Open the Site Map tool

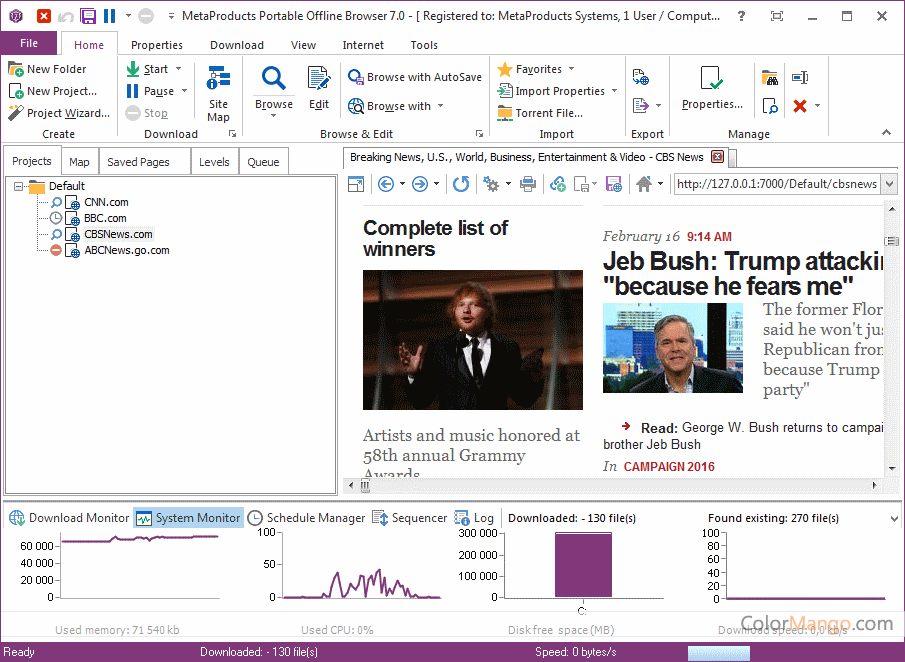point(218,93)
